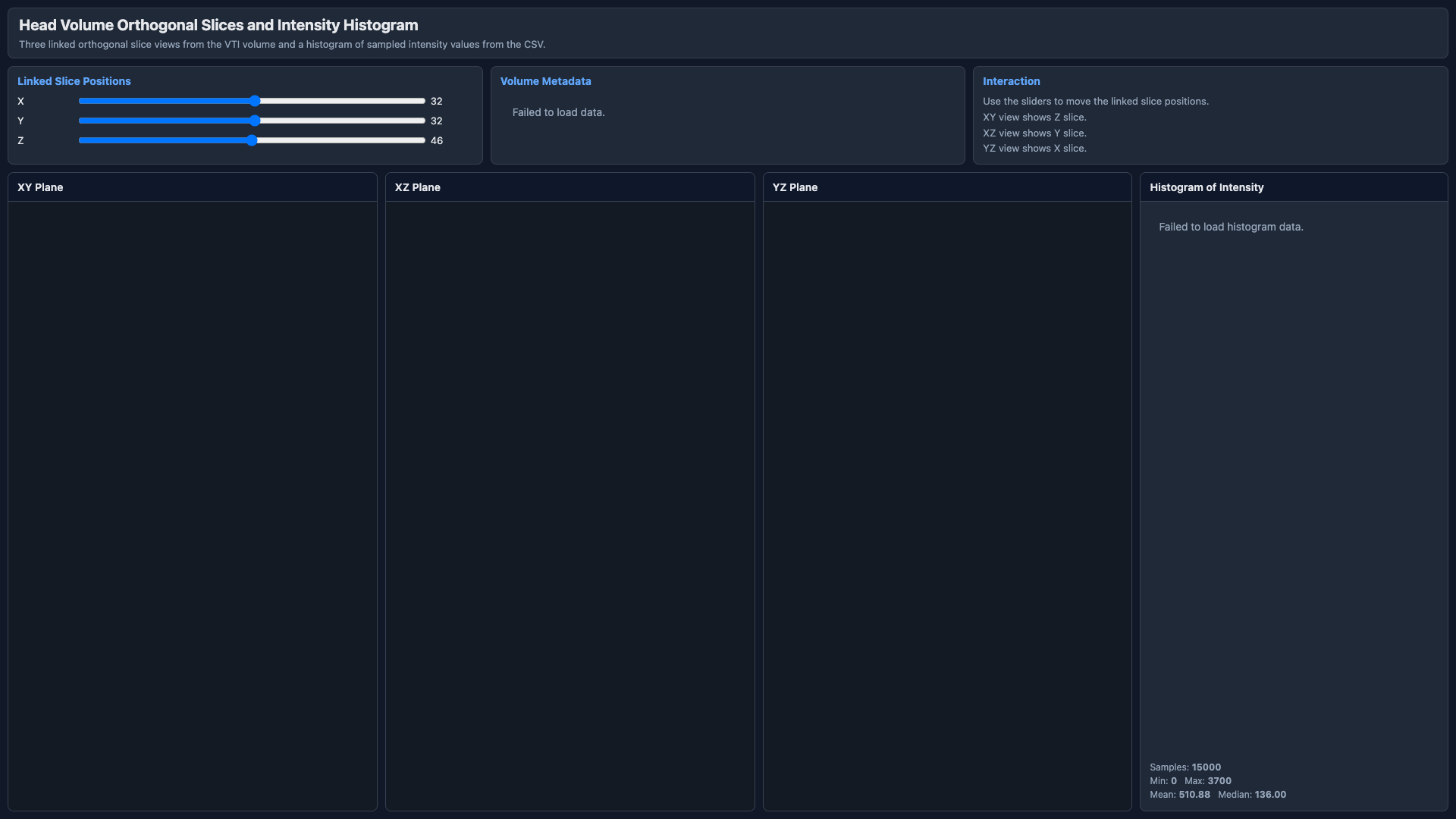Click the Z slice position slider
1456x819 pixels.
point(252,140)
